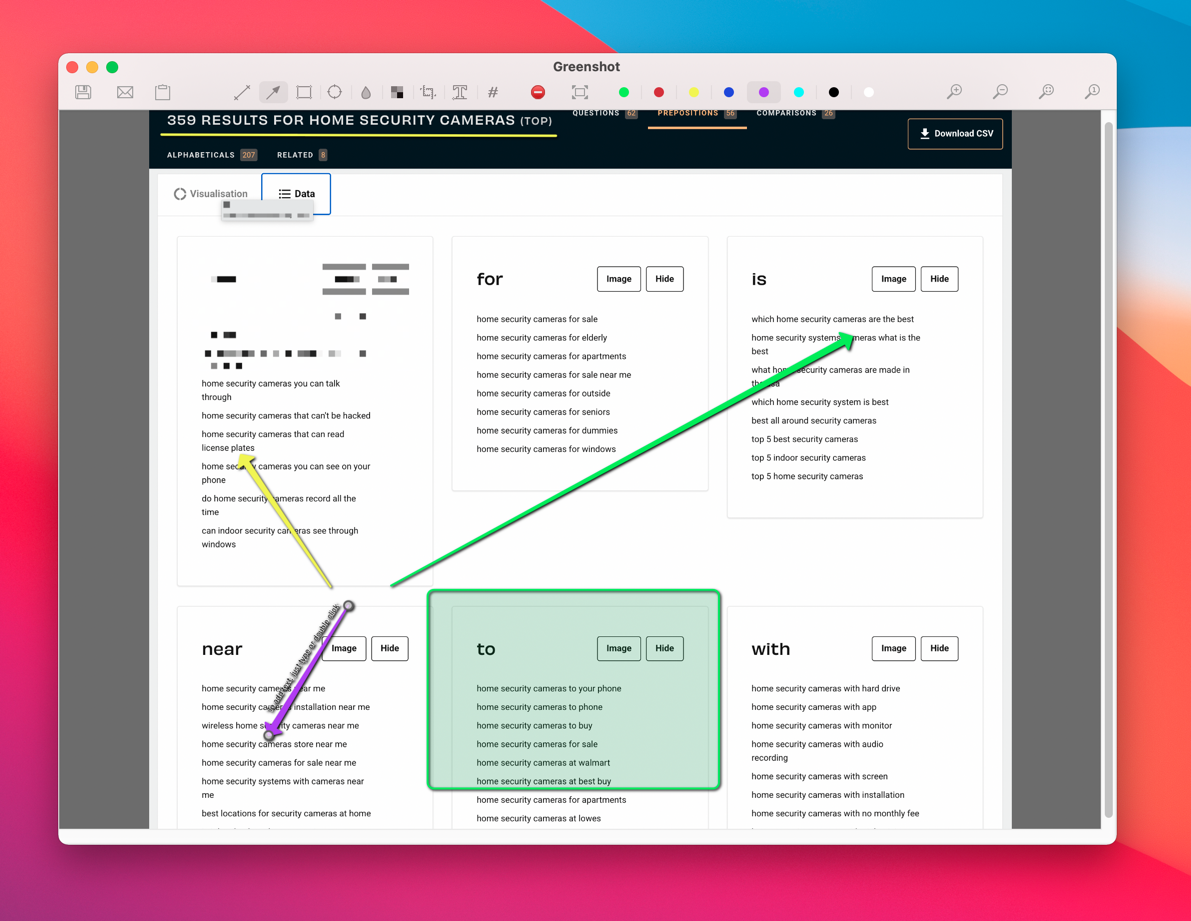Image resolution: width=1191 pixels, height=921 pixels.
Task: Click Image button in the 'for' card
Action: tap(619, 279)
